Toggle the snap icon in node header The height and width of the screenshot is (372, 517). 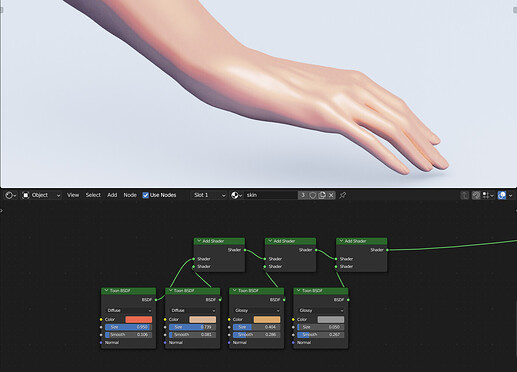pyautogui.click(x=476, y=195)
